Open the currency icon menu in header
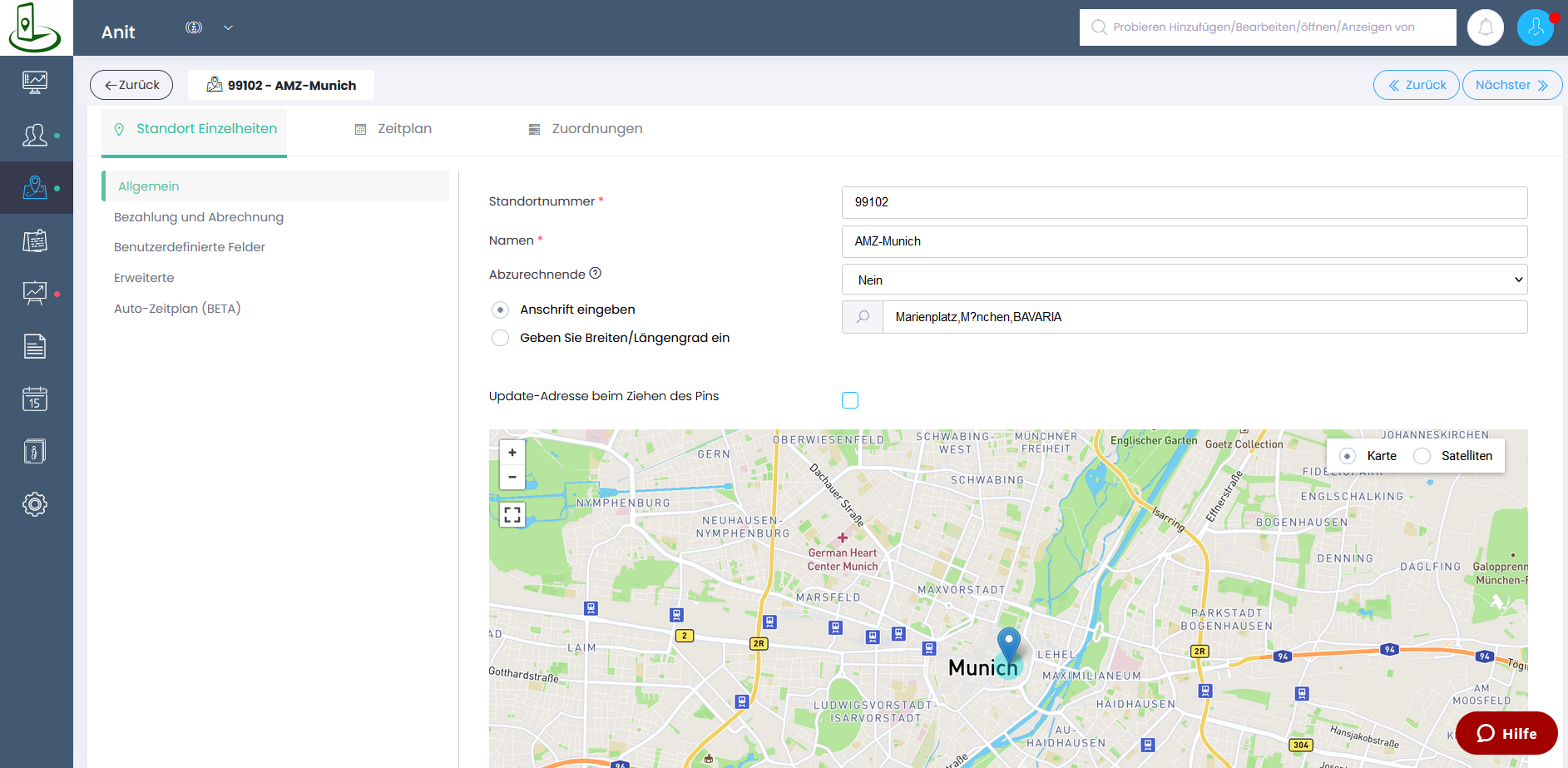Image resolution: width=1568 pixels, height=768 pixels. coord(194,27)
